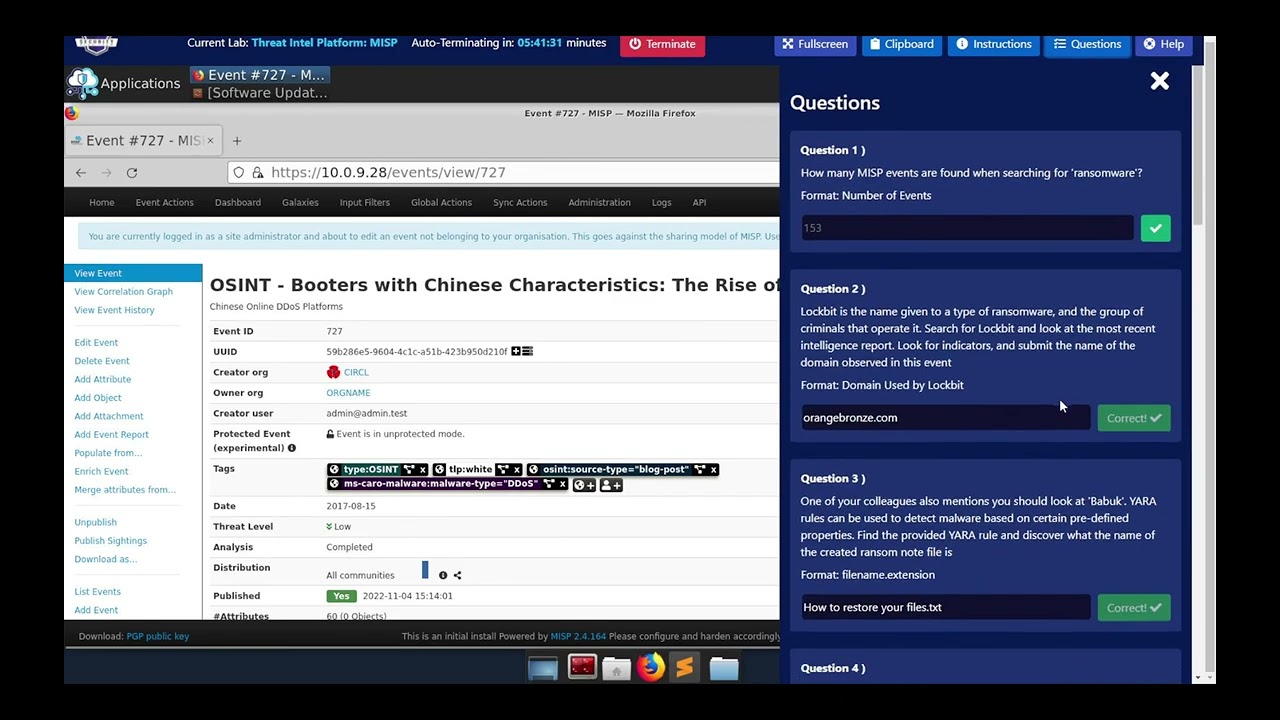The width and height of the screenshot is (1280, 720).
Task: Reload the current page
Action: pyautogui.click(x=132, y=173)
